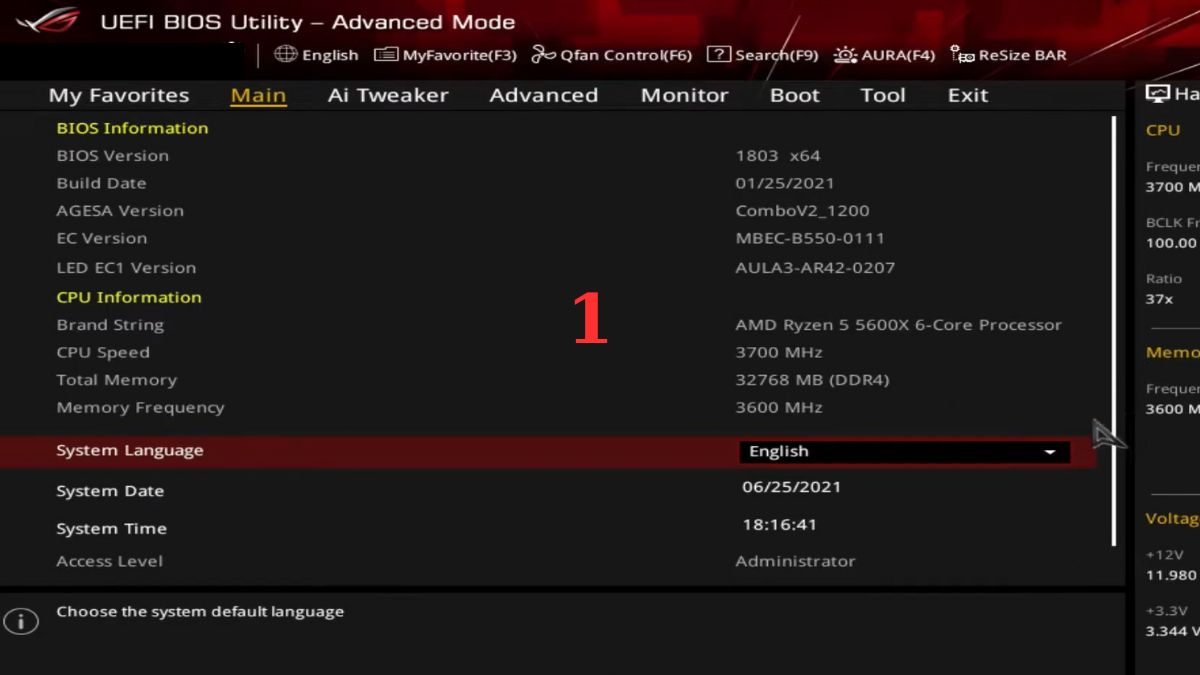Click the BIOS version value 1803 x64

[778, 156]
